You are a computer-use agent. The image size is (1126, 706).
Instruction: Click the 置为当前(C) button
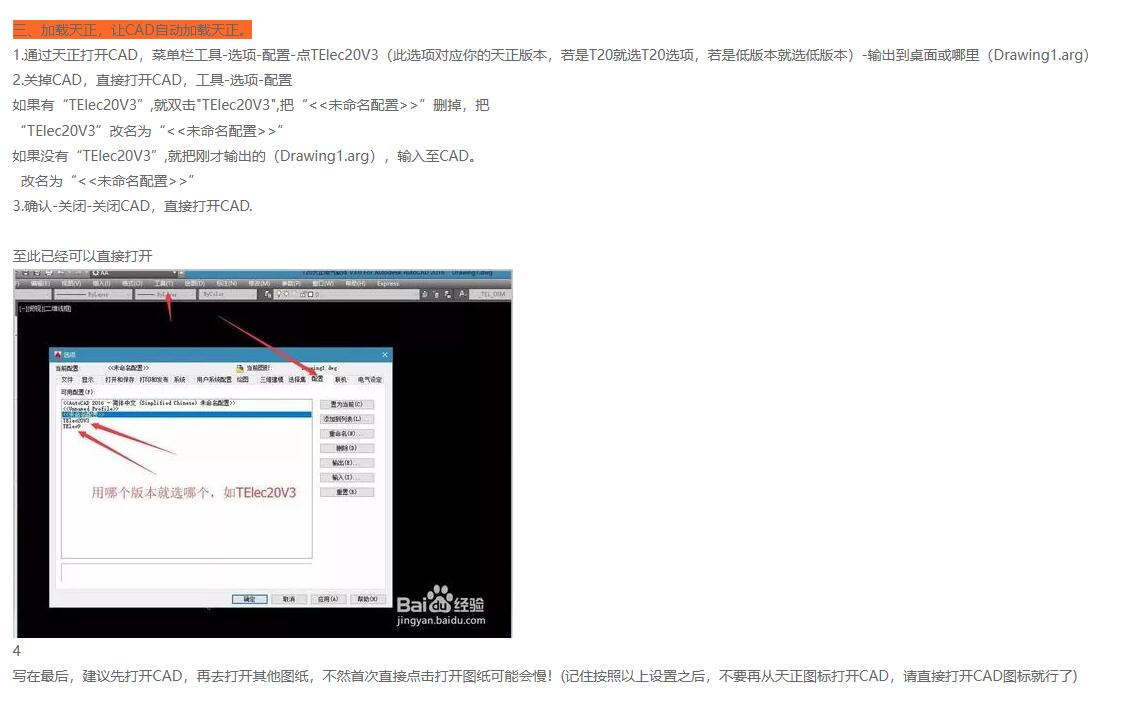pyautogui.click(x=347, y=404)
